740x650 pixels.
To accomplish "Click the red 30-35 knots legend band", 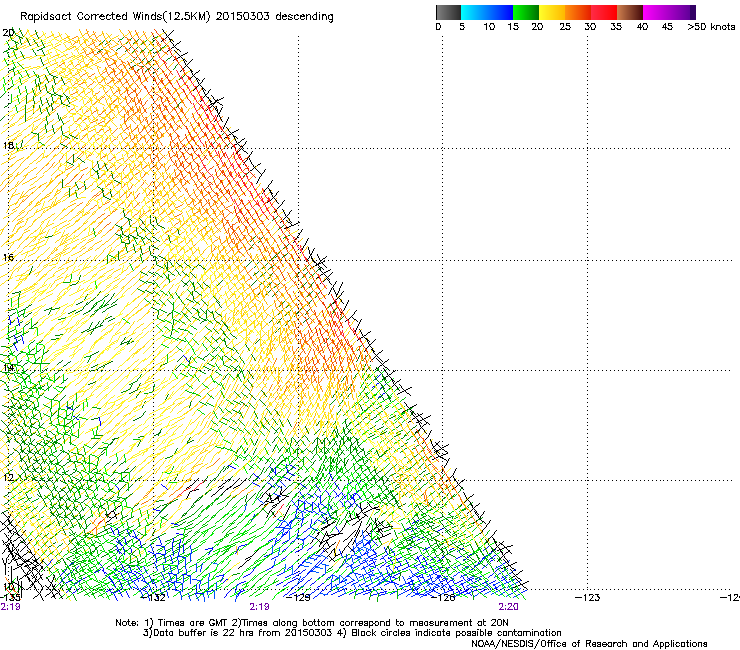I will [604, 12].
